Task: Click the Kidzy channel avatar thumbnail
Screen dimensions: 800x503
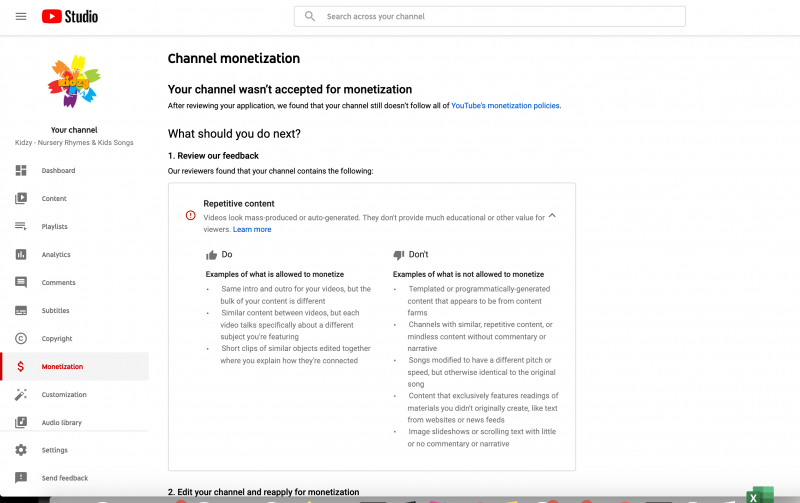Action: [x=74, y=83]
